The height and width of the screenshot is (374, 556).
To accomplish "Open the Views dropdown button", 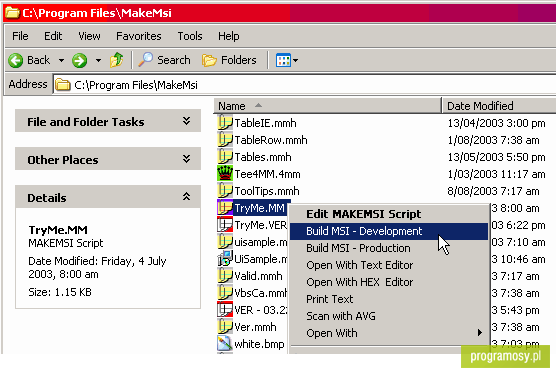I will pos(287,60).
